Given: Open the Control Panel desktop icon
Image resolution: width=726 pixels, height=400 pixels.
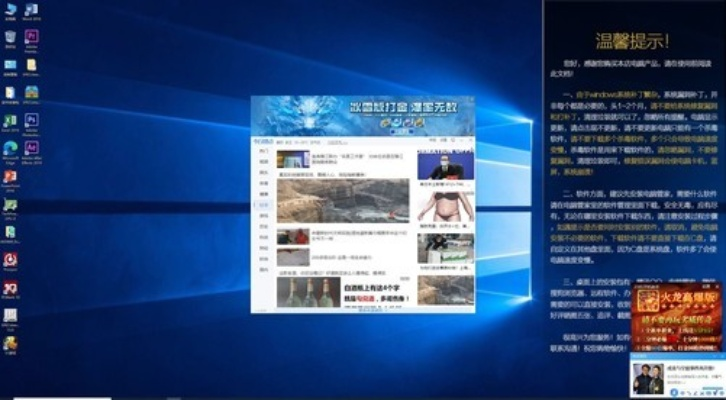Looking at the screenshot, I should pyautogui.click(x=10, y=66).
